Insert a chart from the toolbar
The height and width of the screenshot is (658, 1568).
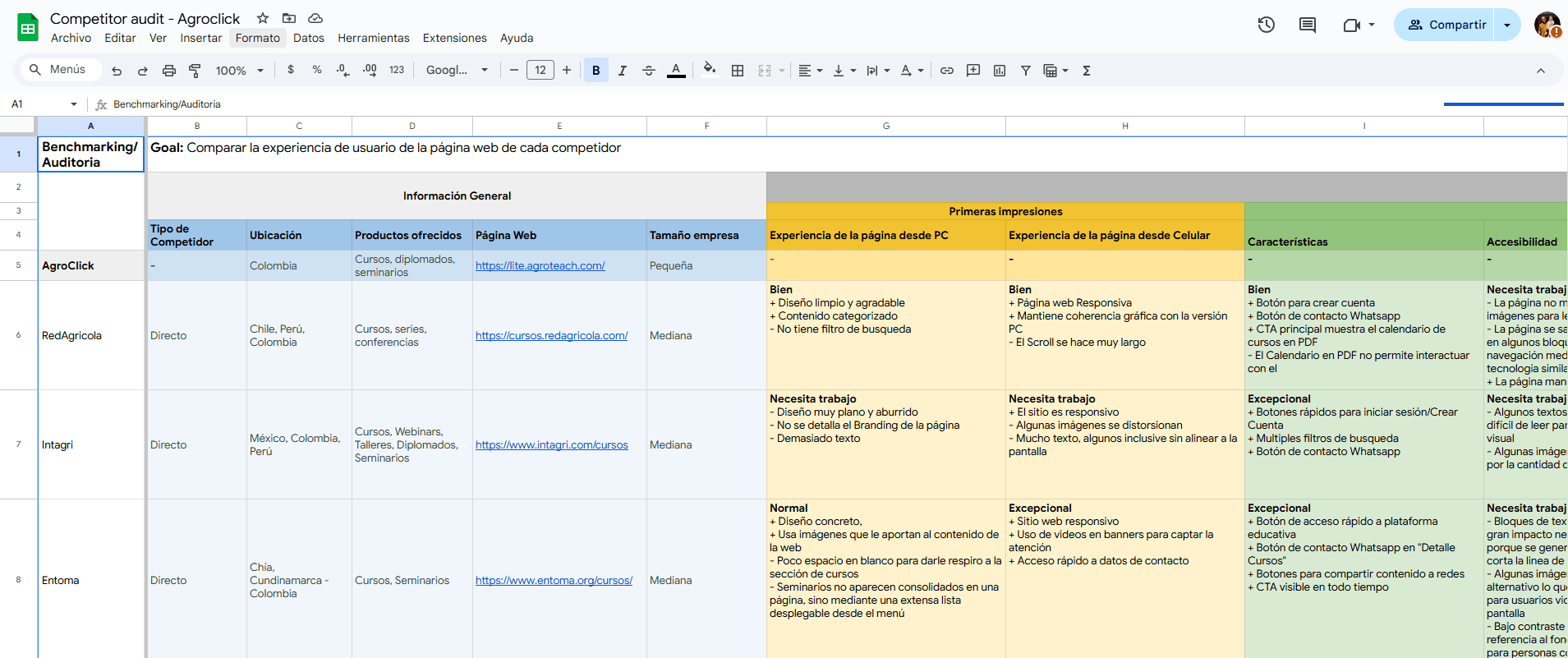coord(1000,71)
